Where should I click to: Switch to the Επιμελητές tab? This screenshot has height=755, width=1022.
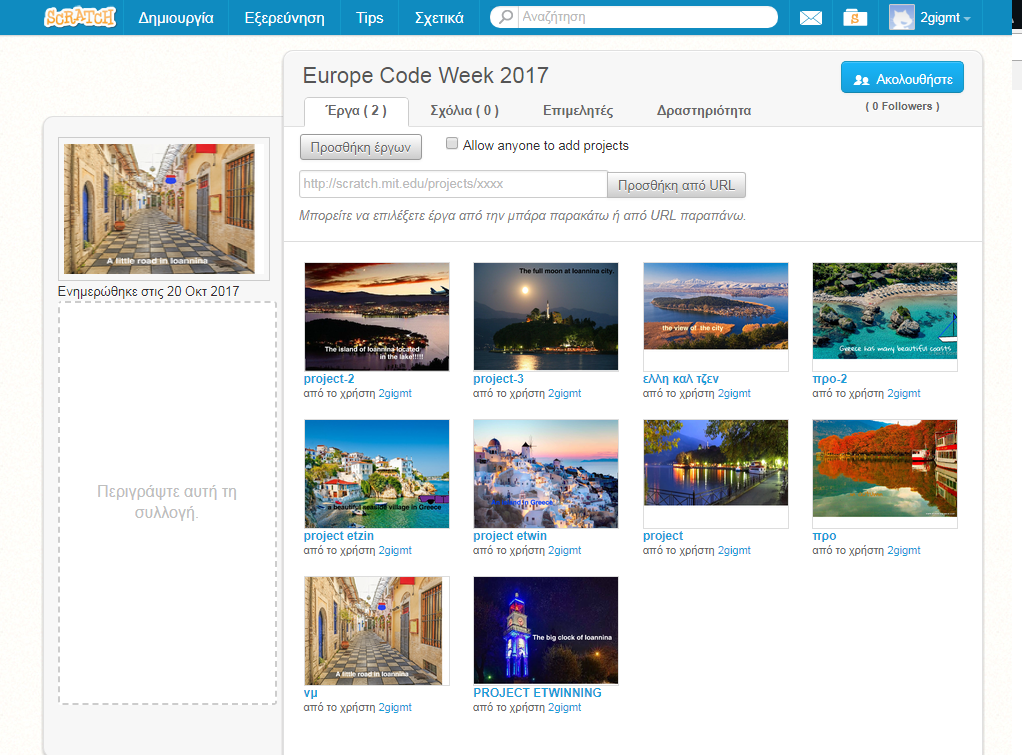click(578, 111)
